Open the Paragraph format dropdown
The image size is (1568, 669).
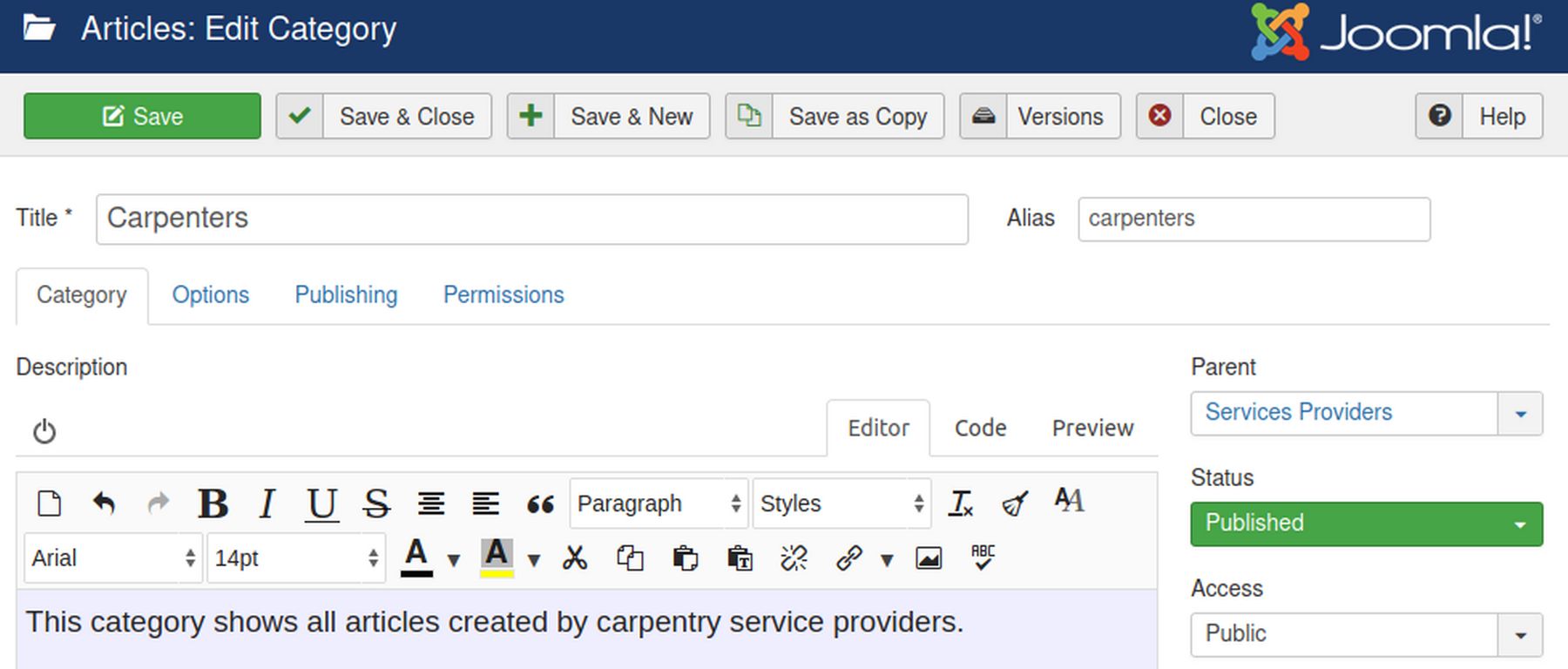click(x=659, y=503)
